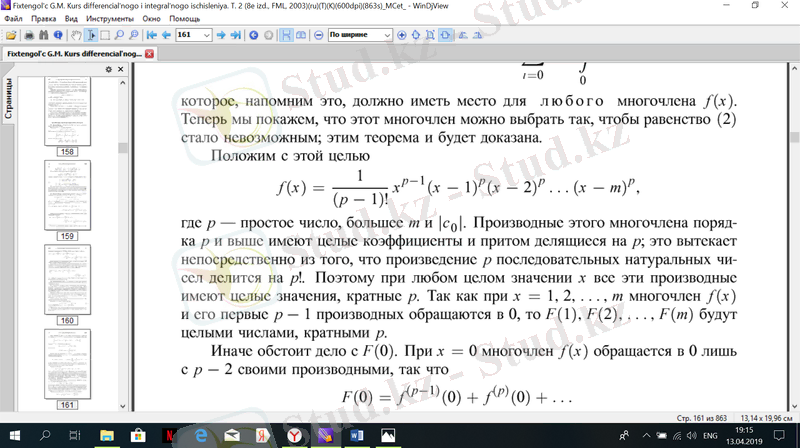The image size is (800, 448).
Task: Select page 159 thumbnail
Action: click(x=67, y=195)
